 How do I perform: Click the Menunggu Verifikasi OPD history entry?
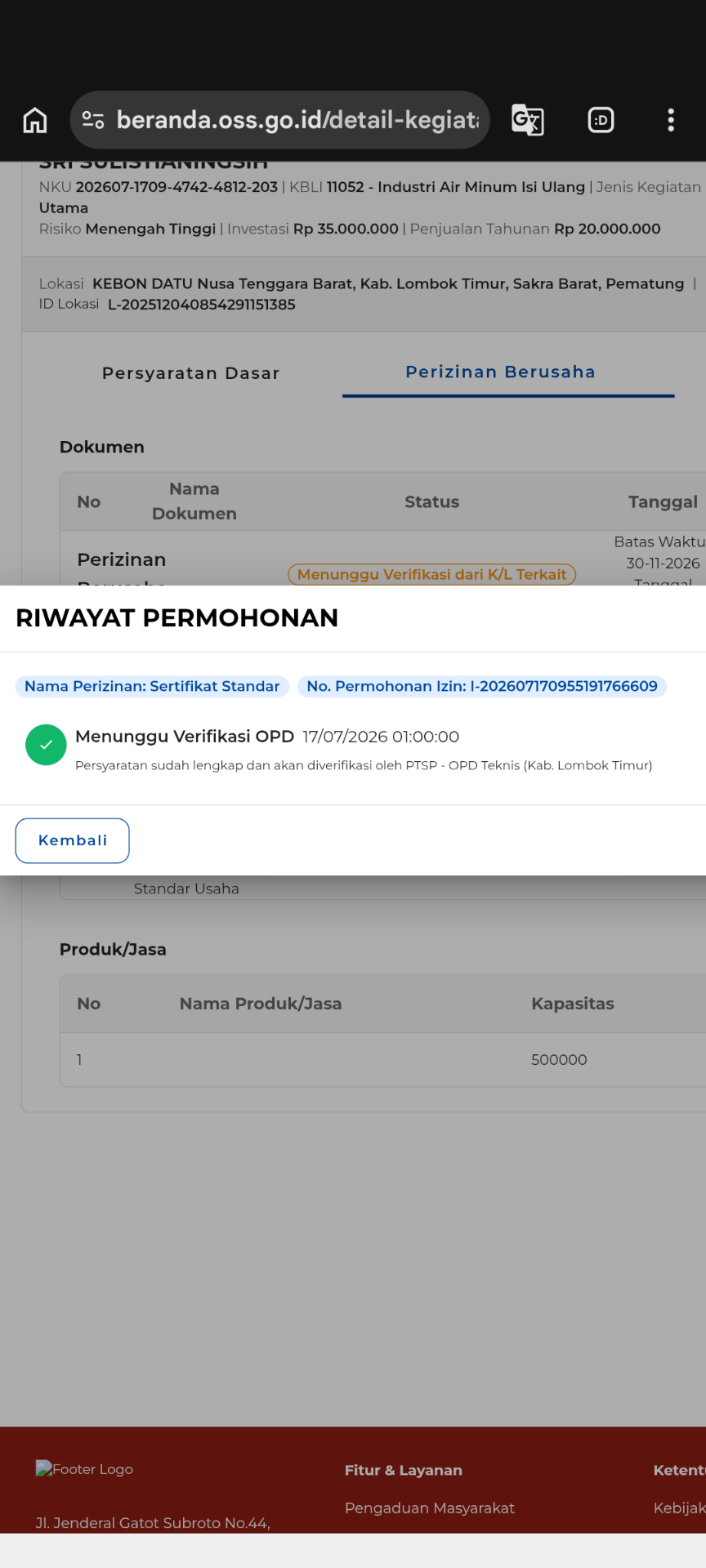click(x=364, y=749)
